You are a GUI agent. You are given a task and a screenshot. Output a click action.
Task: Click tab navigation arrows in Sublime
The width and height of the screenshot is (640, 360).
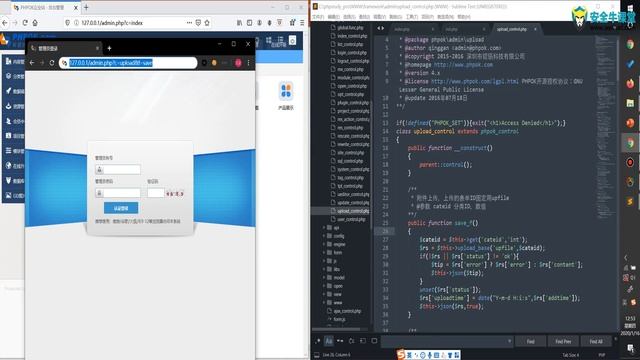tap(380, 28)
